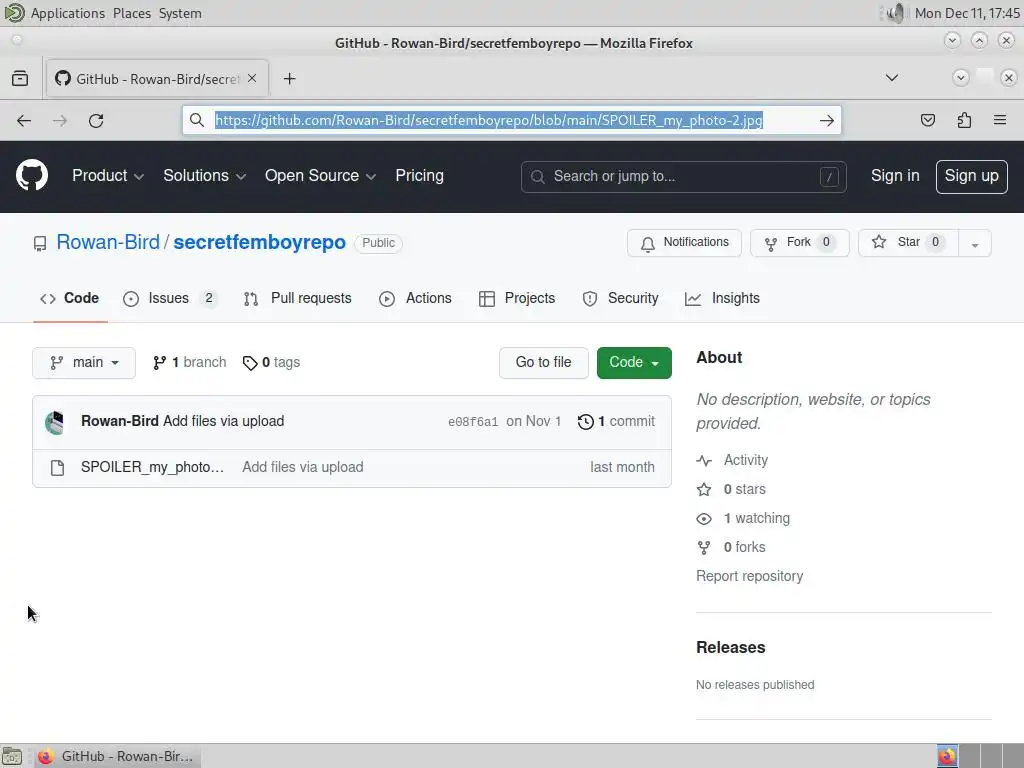Click the Go arrow in address bar
This screenshot has height=768, width=1024.
827,121
